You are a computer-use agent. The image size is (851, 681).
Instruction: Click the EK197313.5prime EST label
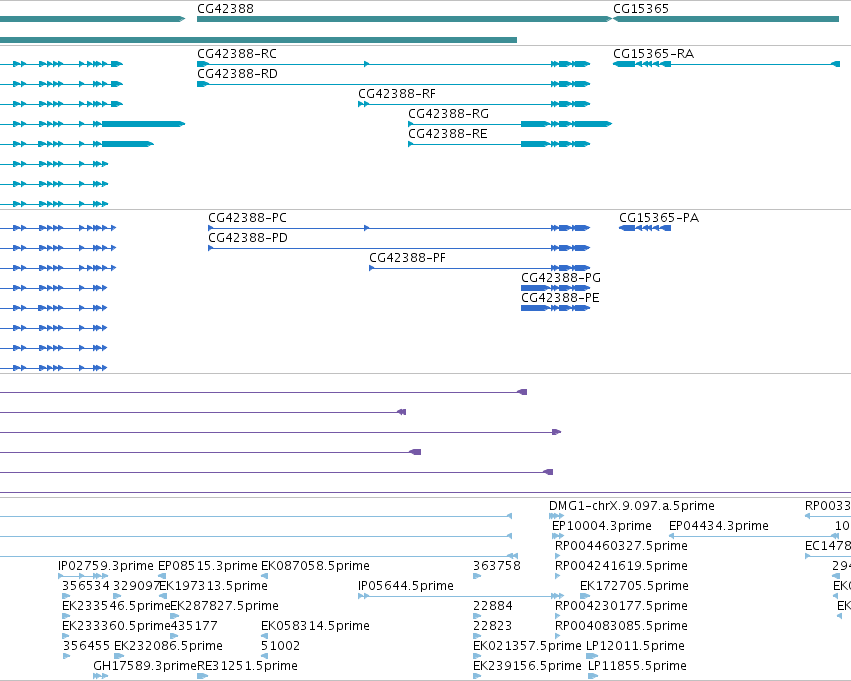tap(213, 586)
